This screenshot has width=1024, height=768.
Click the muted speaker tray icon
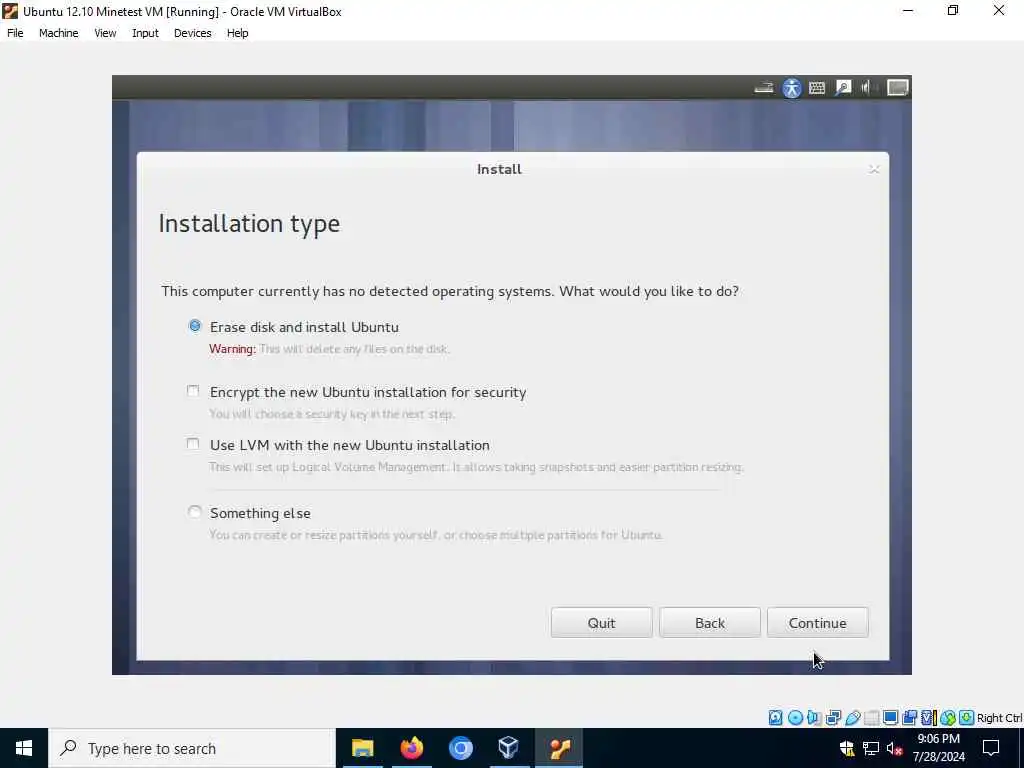tap(895, 748)
